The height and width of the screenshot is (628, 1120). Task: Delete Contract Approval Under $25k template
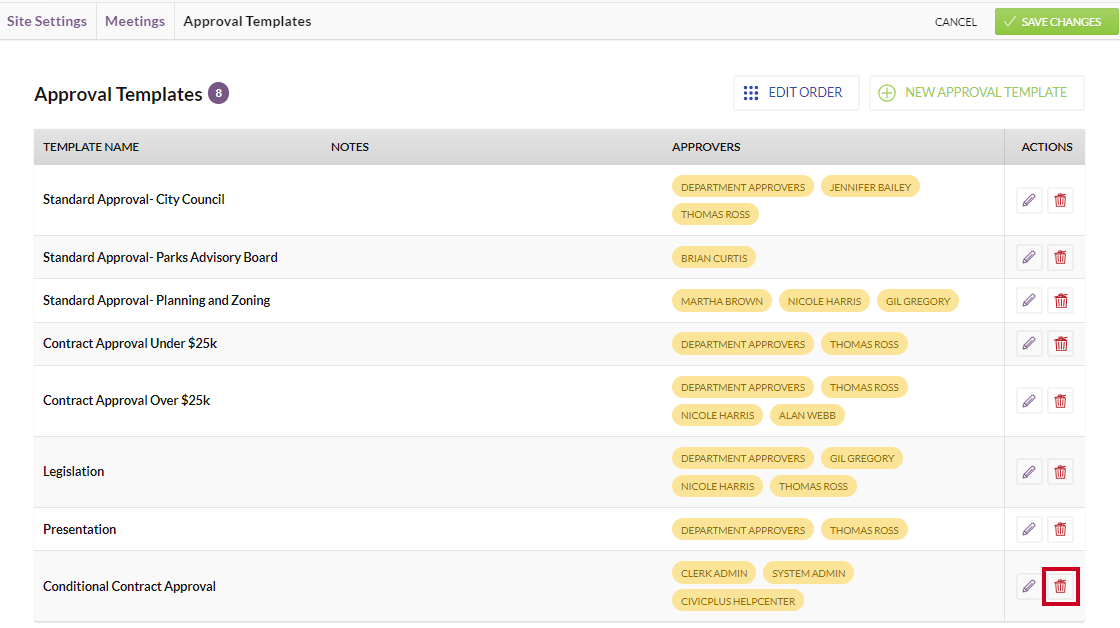(1061, 344)
